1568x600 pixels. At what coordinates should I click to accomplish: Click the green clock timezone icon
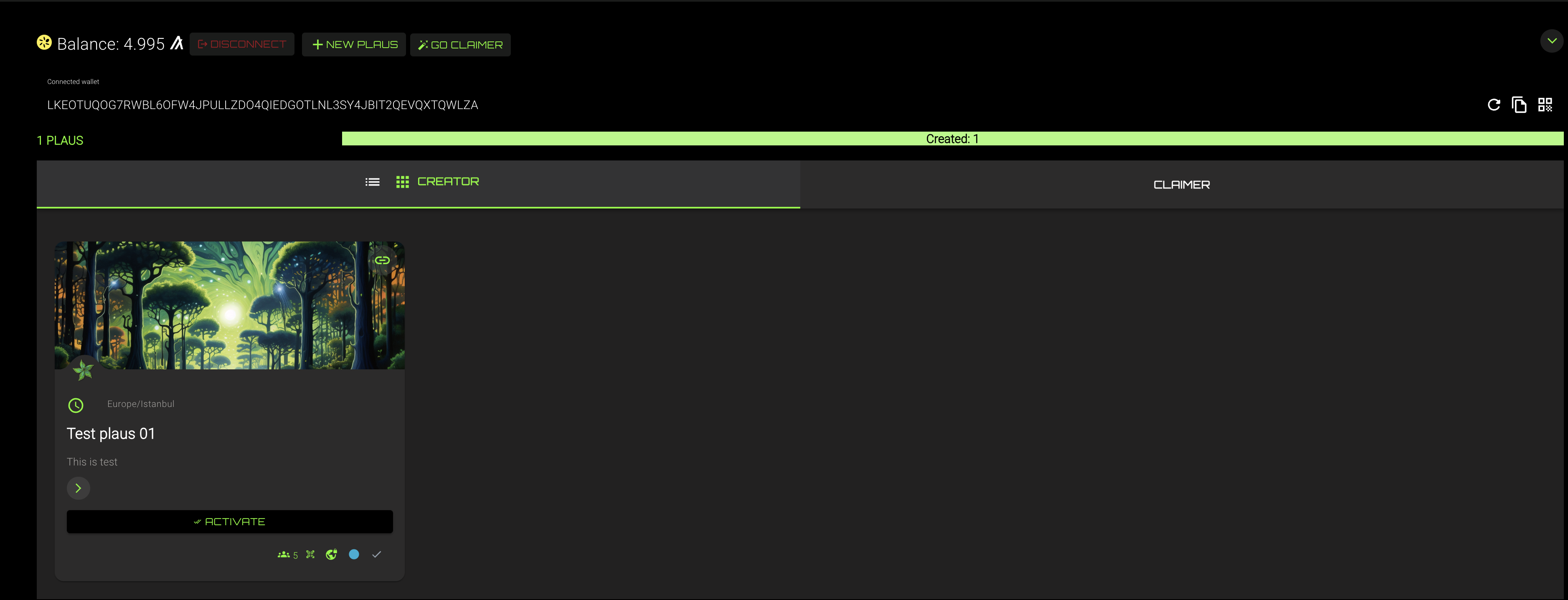point(76,405)
